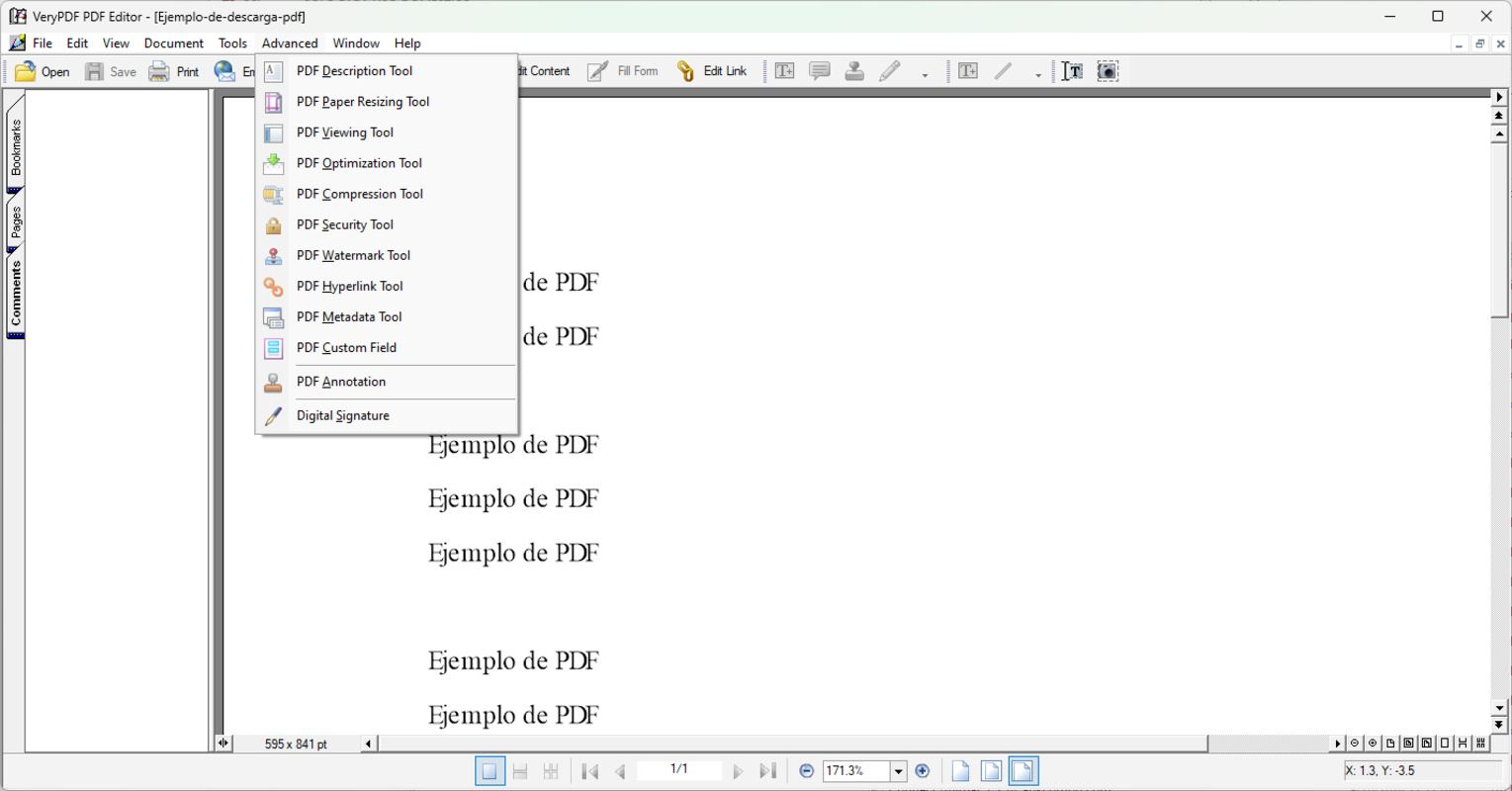This screenshot has height=791, width=1512.
Task: Click Facing pages layout icon
Action: click(x=551, y=771)
